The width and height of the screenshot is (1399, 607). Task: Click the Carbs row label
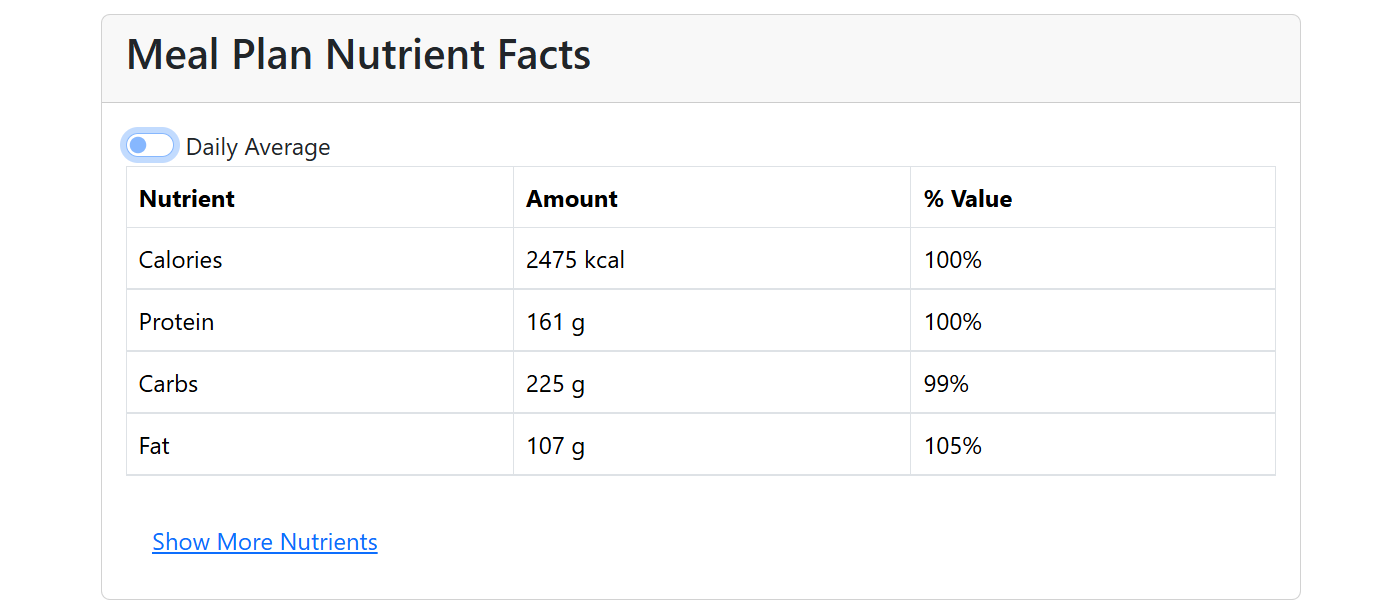coord(169,384)
